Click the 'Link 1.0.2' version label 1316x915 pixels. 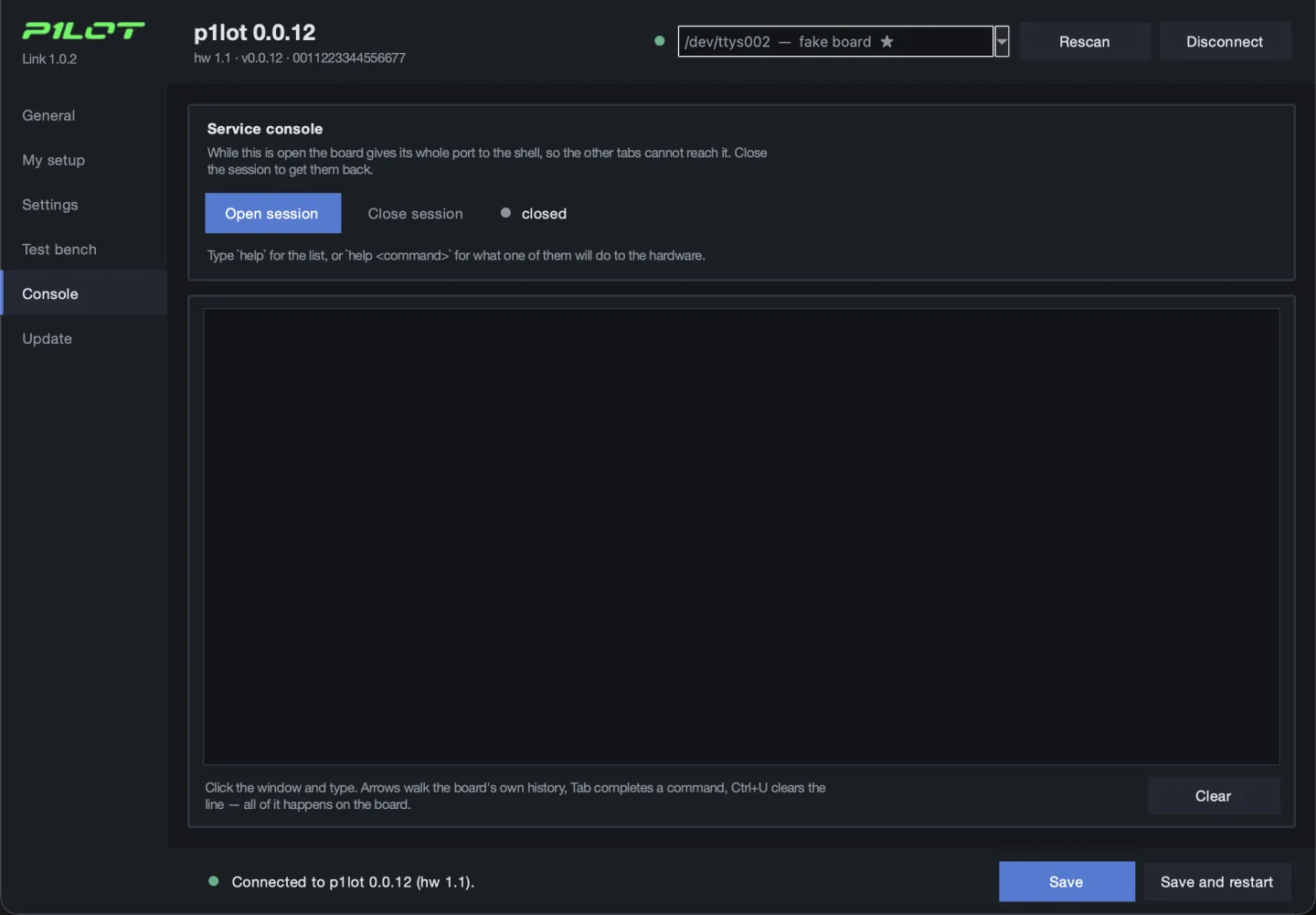click(x=49, y=59)
